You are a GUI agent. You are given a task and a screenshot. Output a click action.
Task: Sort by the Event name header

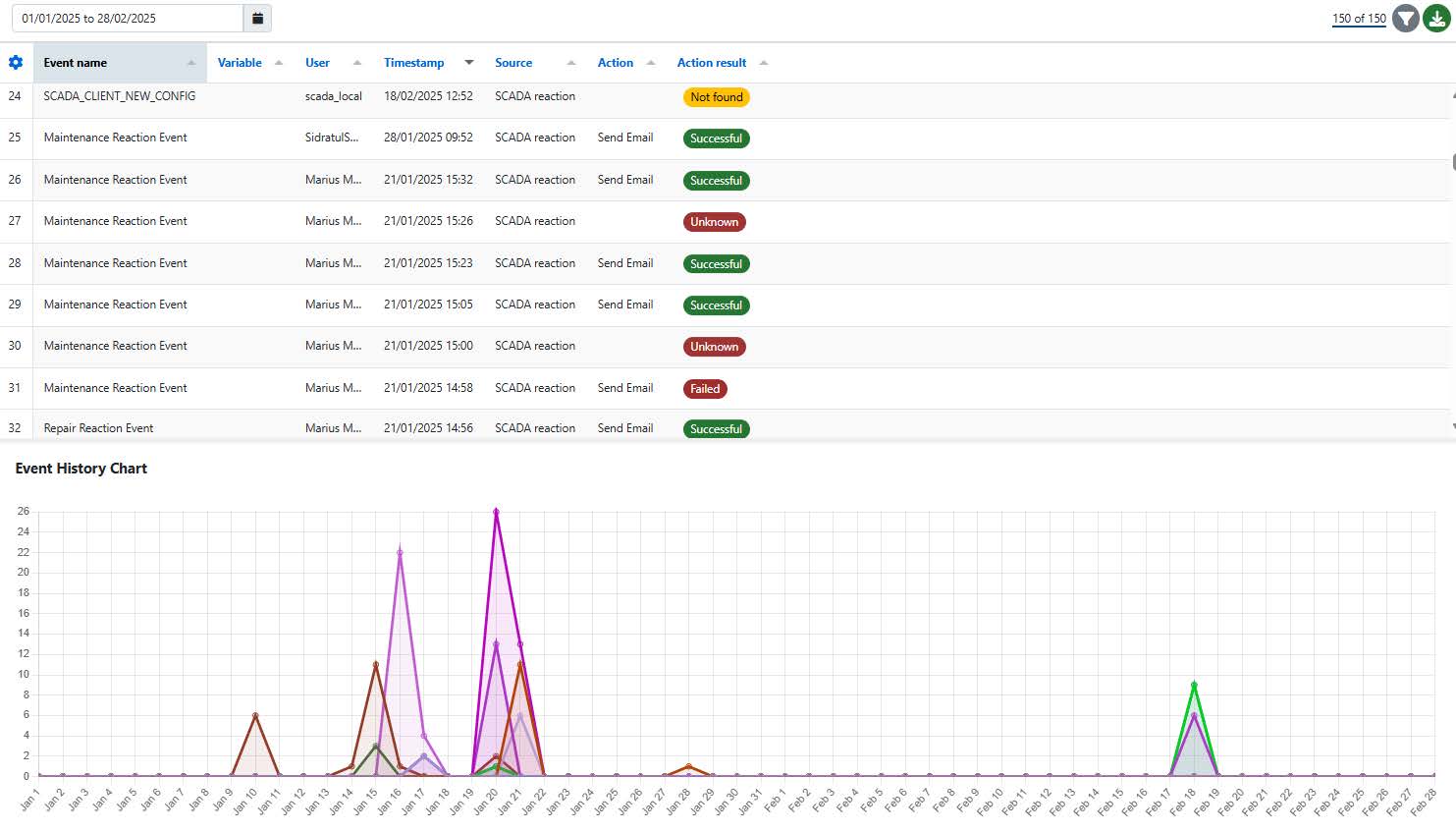pos(76,63)
